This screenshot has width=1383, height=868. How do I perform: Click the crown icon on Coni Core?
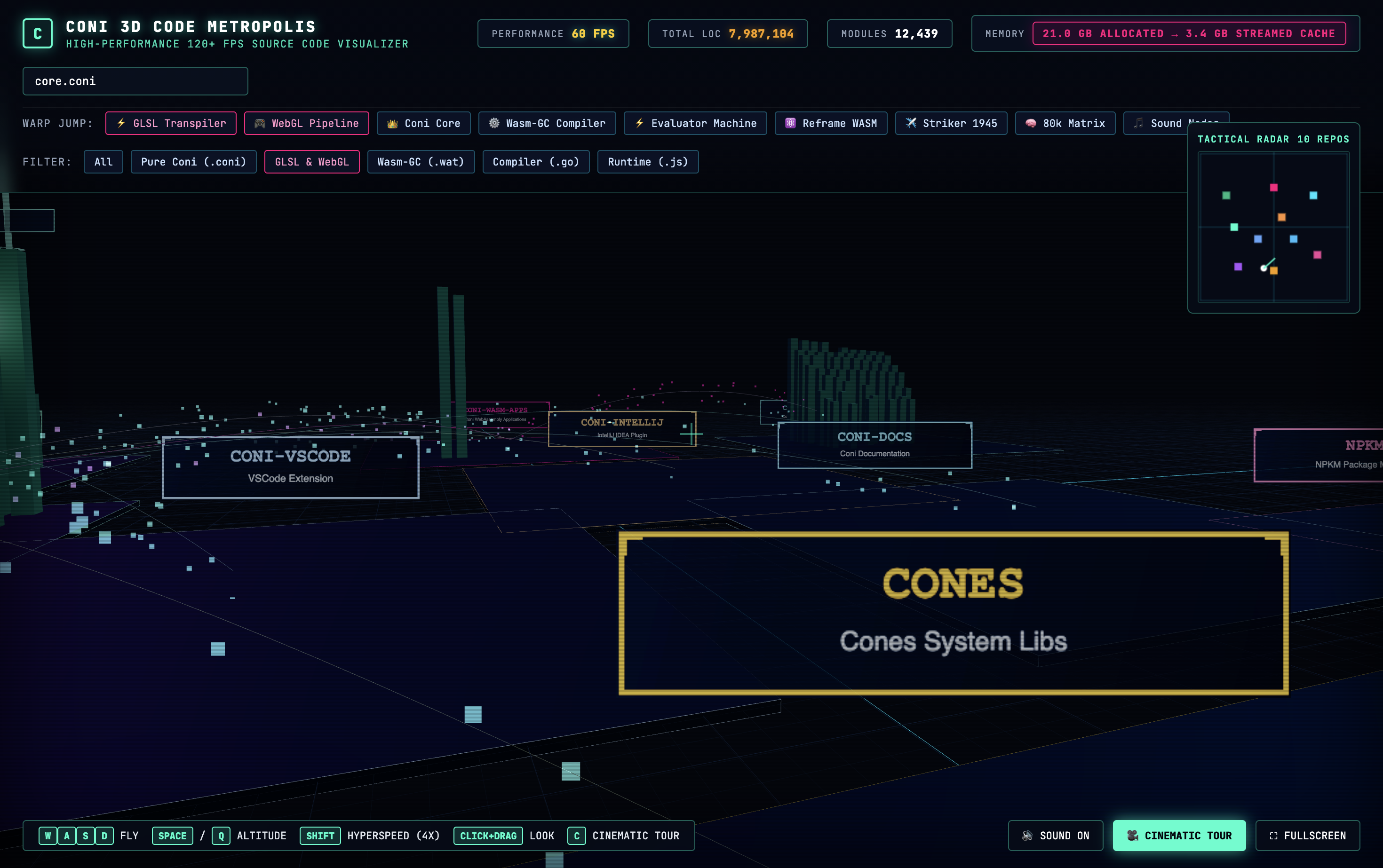point(392,123)
